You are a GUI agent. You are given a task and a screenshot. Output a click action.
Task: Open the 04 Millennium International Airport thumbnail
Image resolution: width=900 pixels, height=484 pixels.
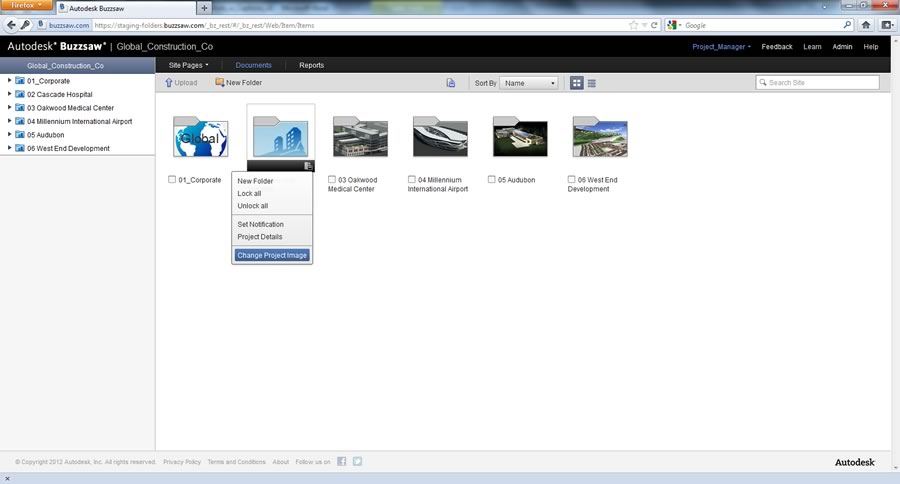(440, 137)
